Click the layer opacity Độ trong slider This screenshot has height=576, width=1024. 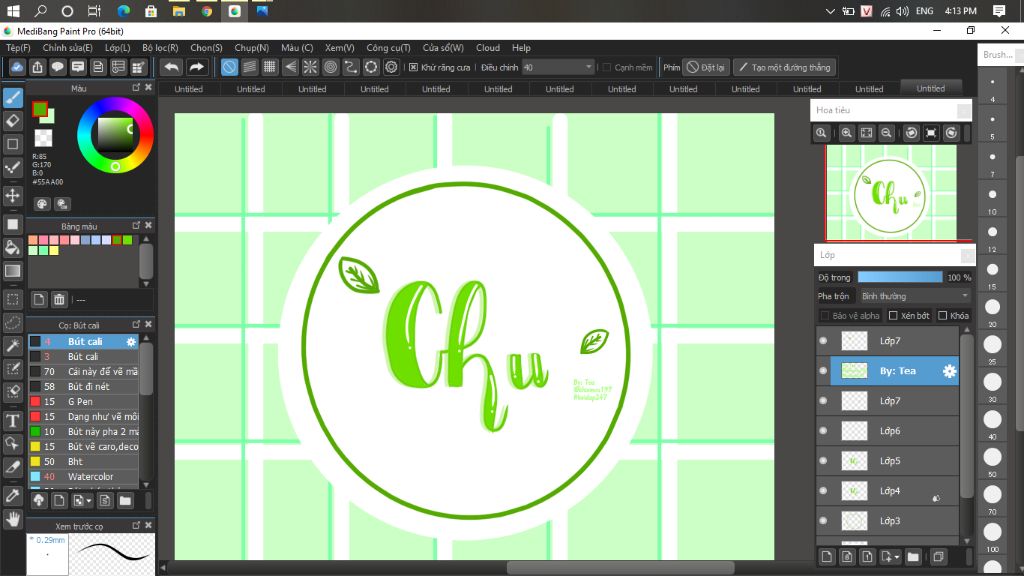click(x=900, y=278)
